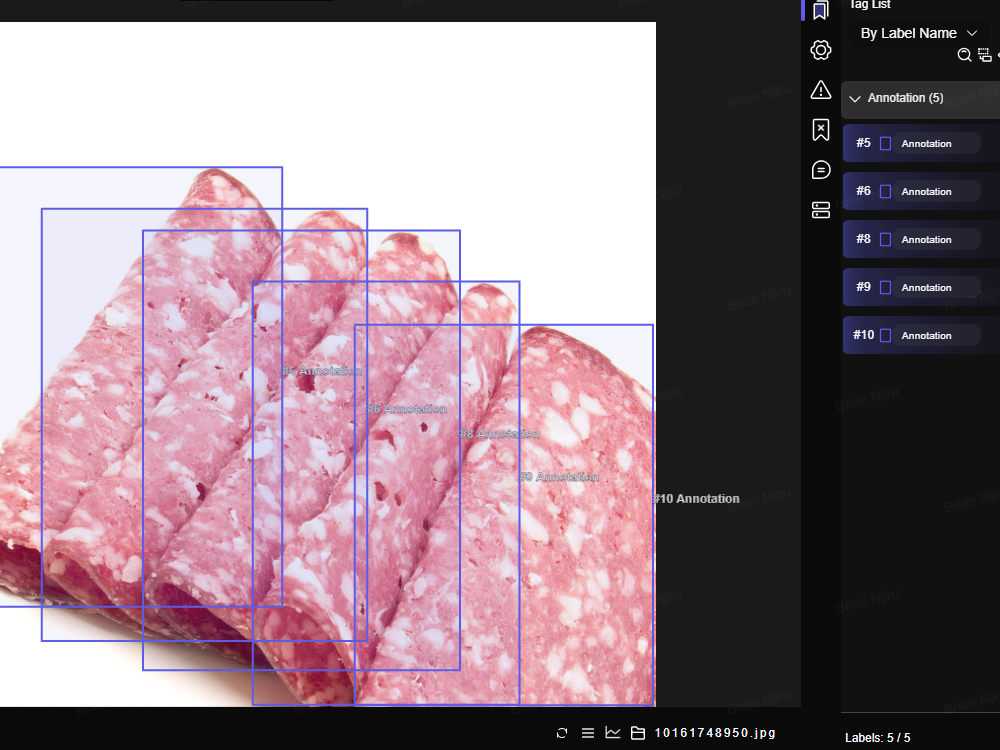
Task: Click the box icon of row #9
Action: point(886,288)
